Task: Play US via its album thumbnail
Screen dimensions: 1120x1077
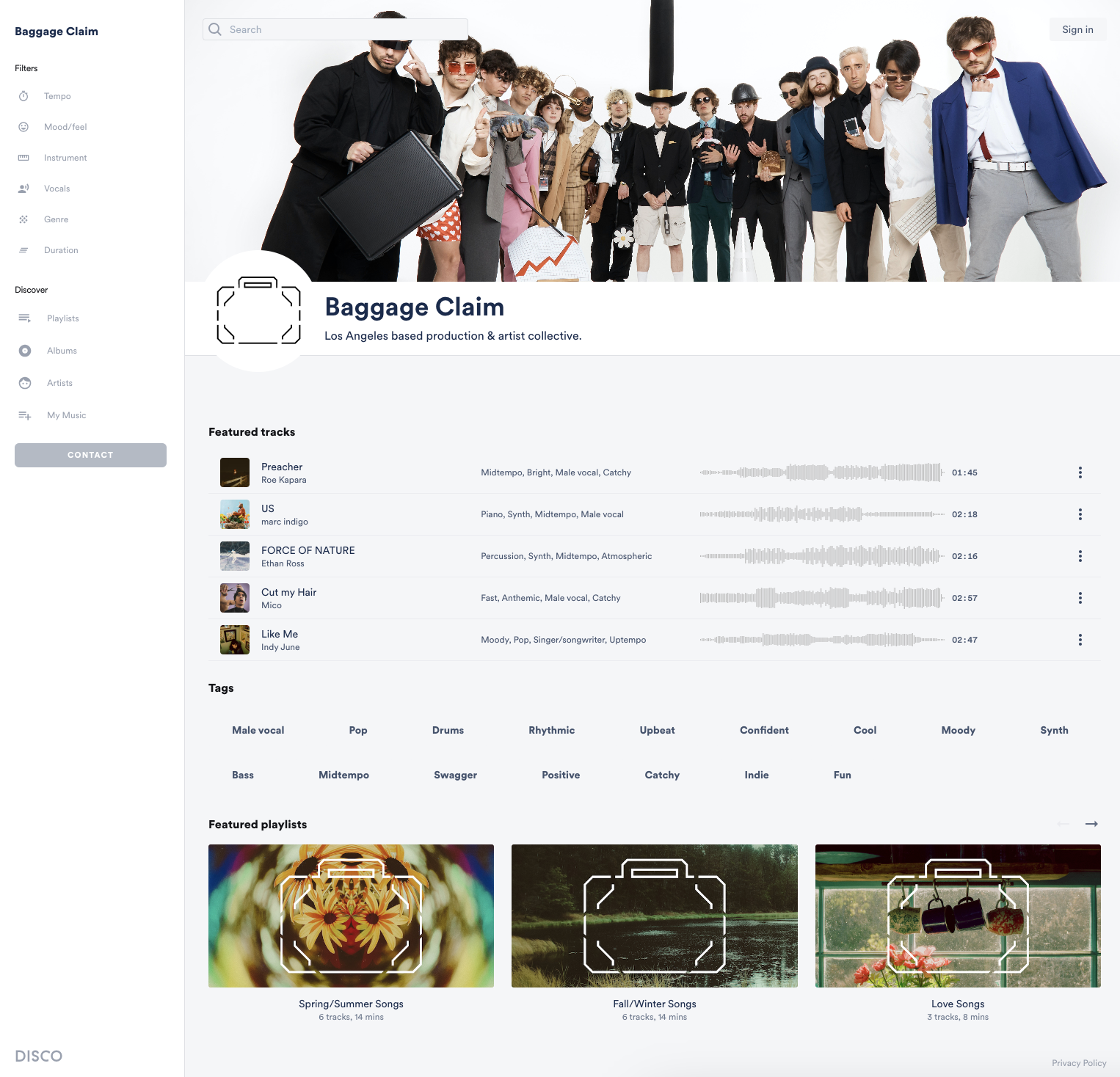Action: 235,514
